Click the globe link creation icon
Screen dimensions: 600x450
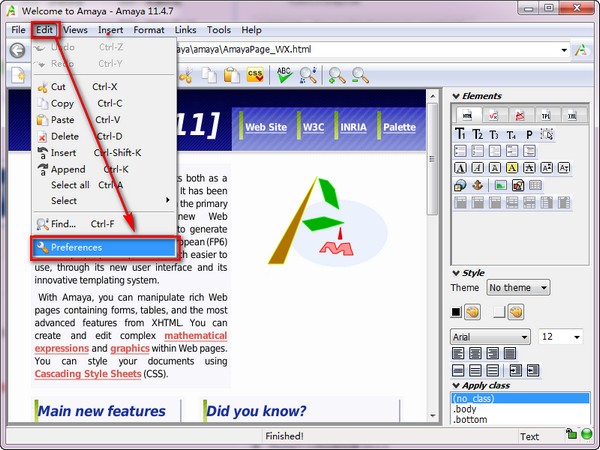point(460,186)
